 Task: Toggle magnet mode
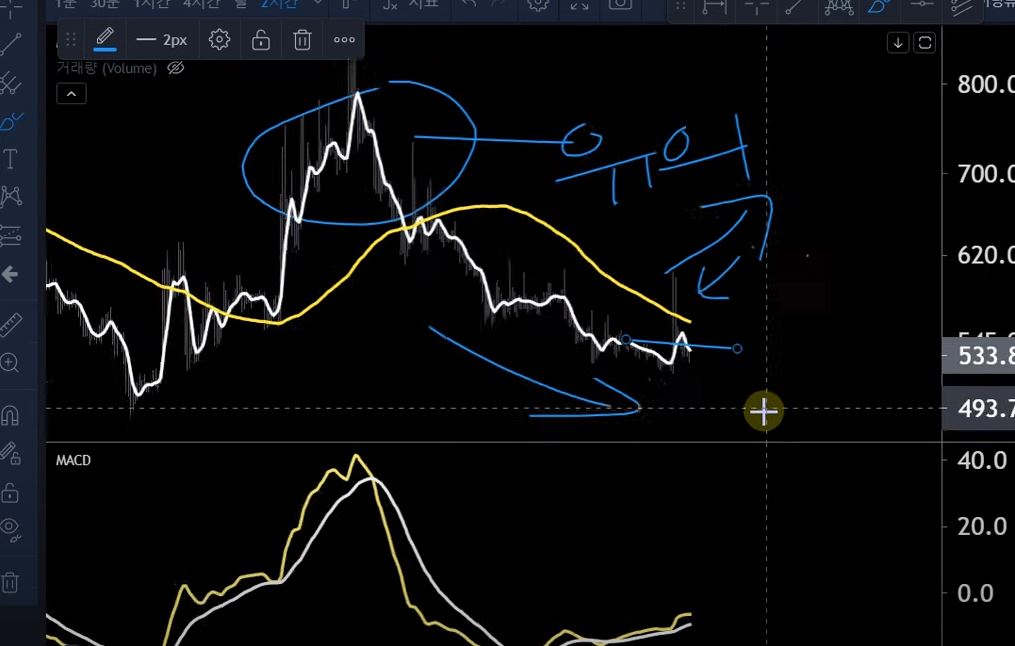click(10, 414)
